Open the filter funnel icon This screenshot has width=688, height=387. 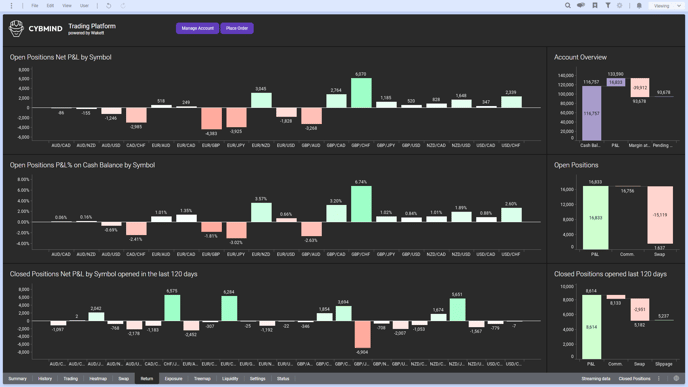click(x=608, y=6)
